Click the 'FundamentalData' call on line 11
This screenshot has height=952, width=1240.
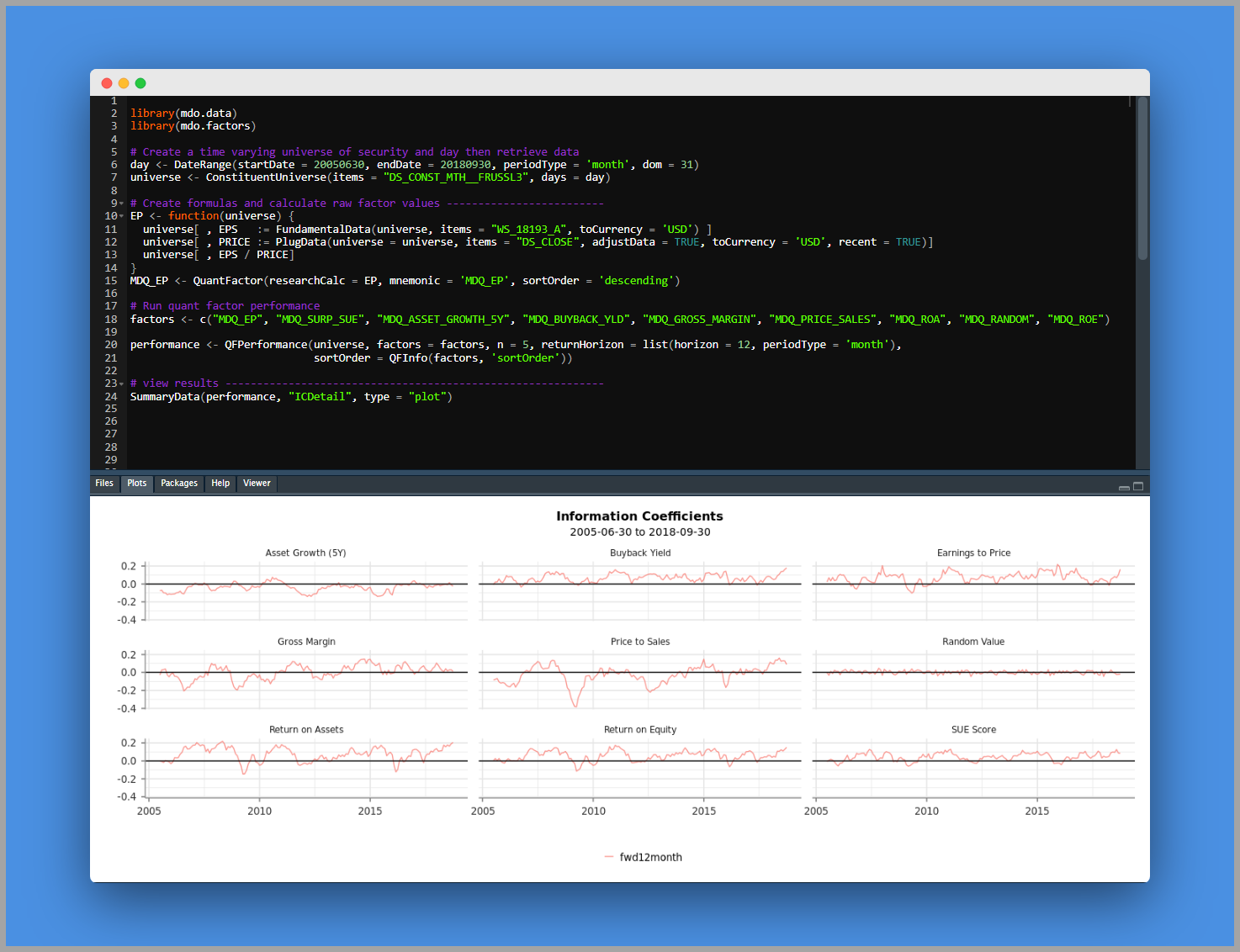click(323, 230)
